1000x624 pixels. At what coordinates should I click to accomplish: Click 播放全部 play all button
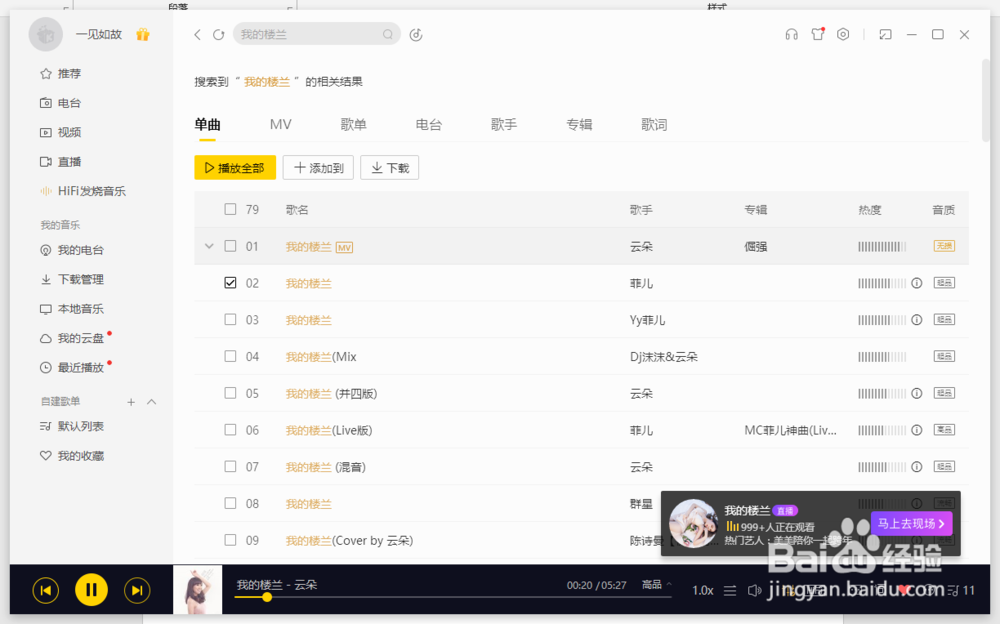(235, 168)
